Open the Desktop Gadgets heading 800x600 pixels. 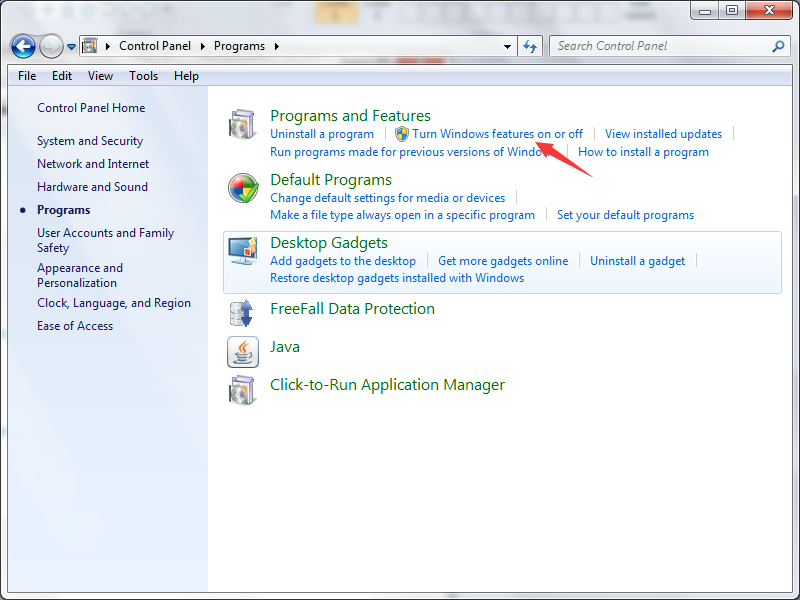[x=329, y=243]
